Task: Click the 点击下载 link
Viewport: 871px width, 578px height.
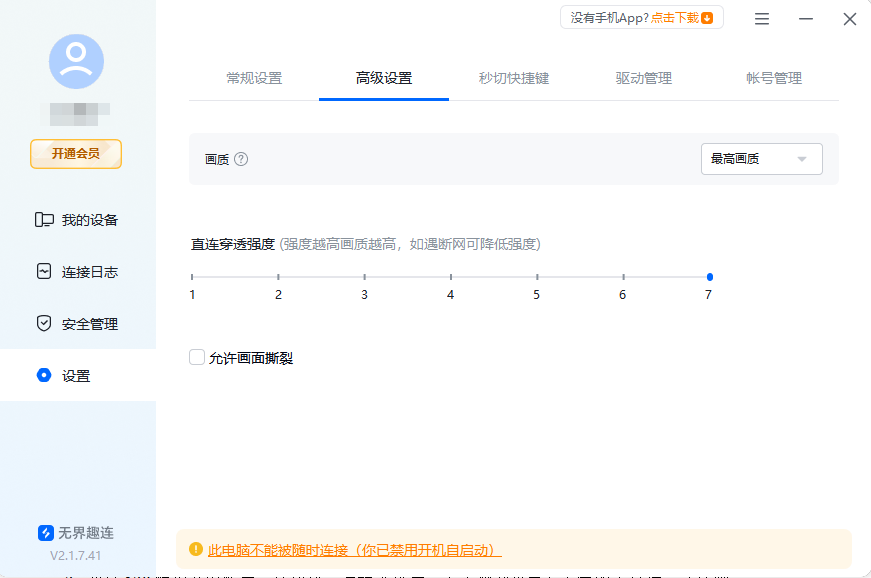Action: click(675, 17)
